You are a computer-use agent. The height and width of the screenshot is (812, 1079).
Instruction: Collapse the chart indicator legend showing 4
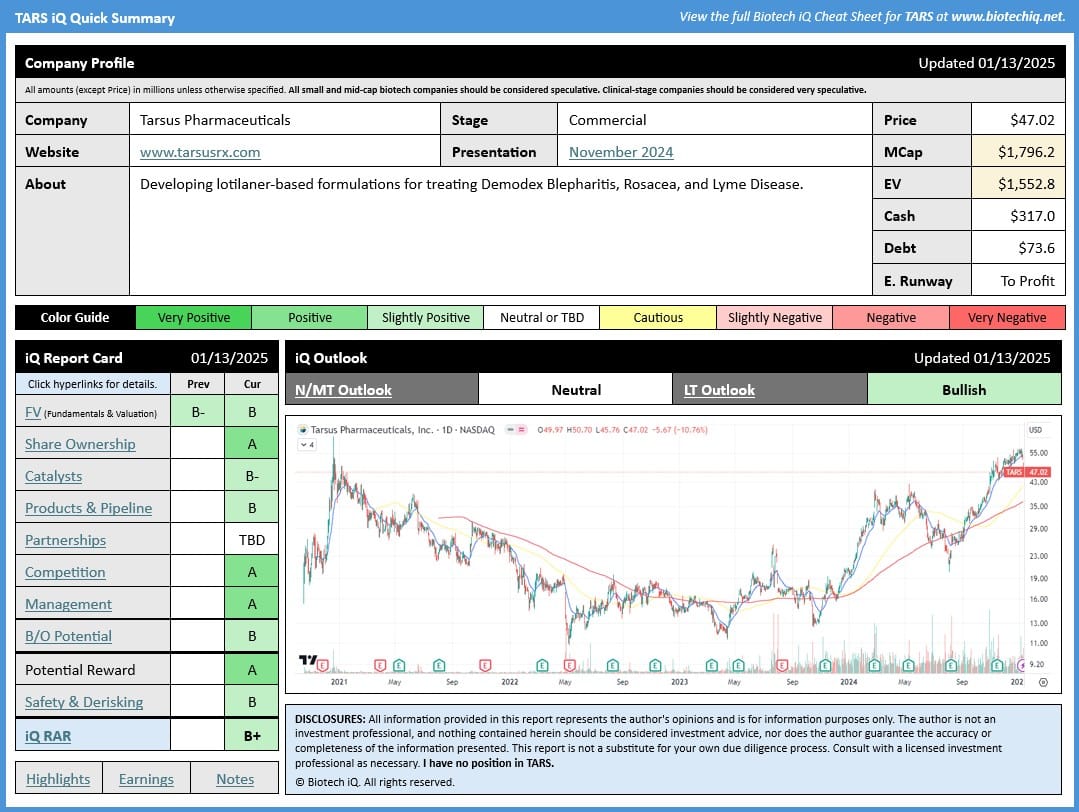click(x=307, y=445)
